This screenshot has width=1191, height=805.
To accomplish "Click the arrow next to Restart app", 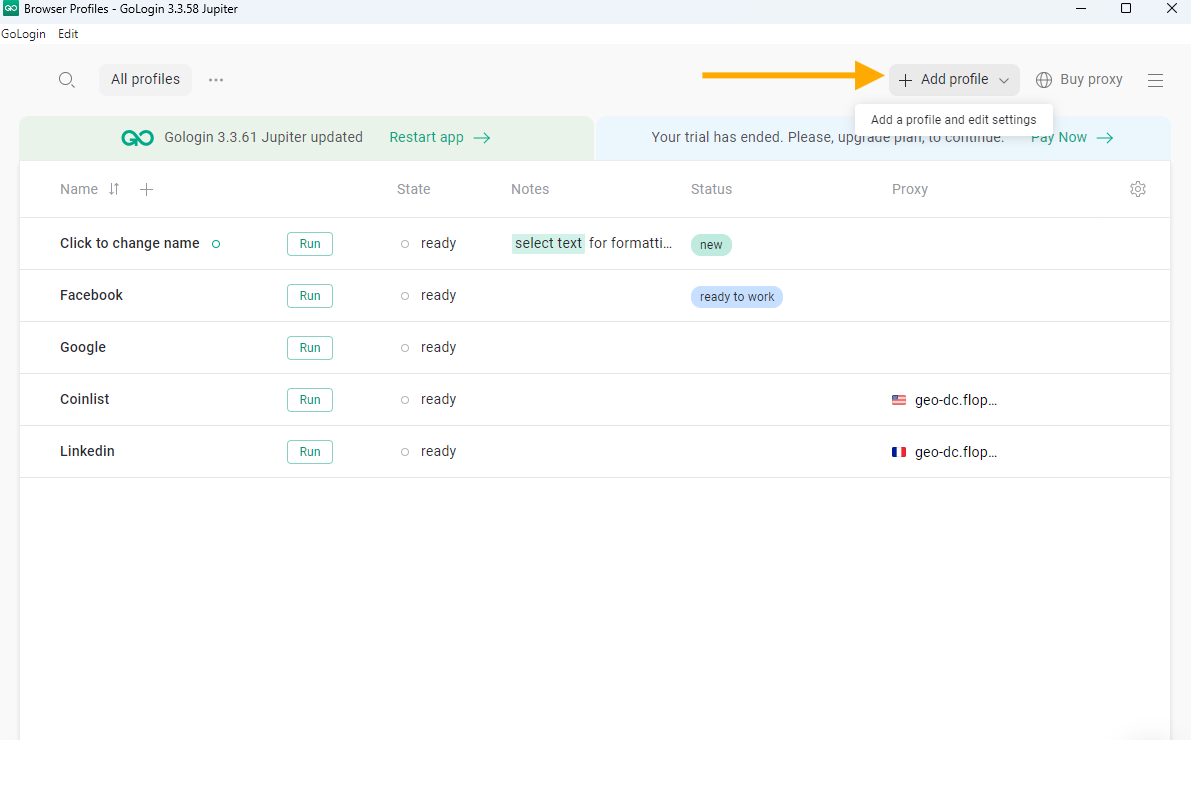I will pos(482,138).
